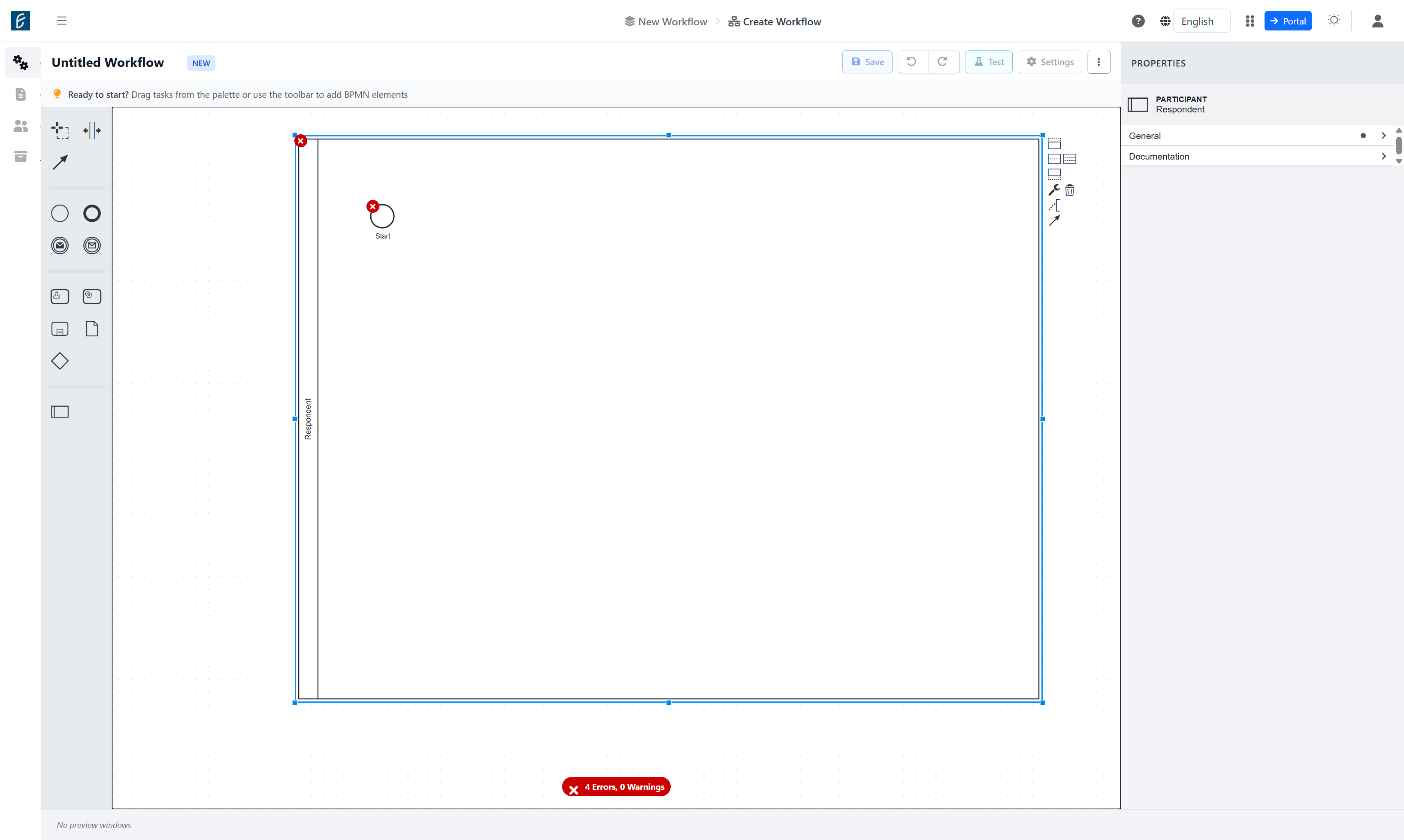The width and height of the screenshot is (1404, 840).
Task: Expand the General properties section
Action: (x=1257, y=135)
